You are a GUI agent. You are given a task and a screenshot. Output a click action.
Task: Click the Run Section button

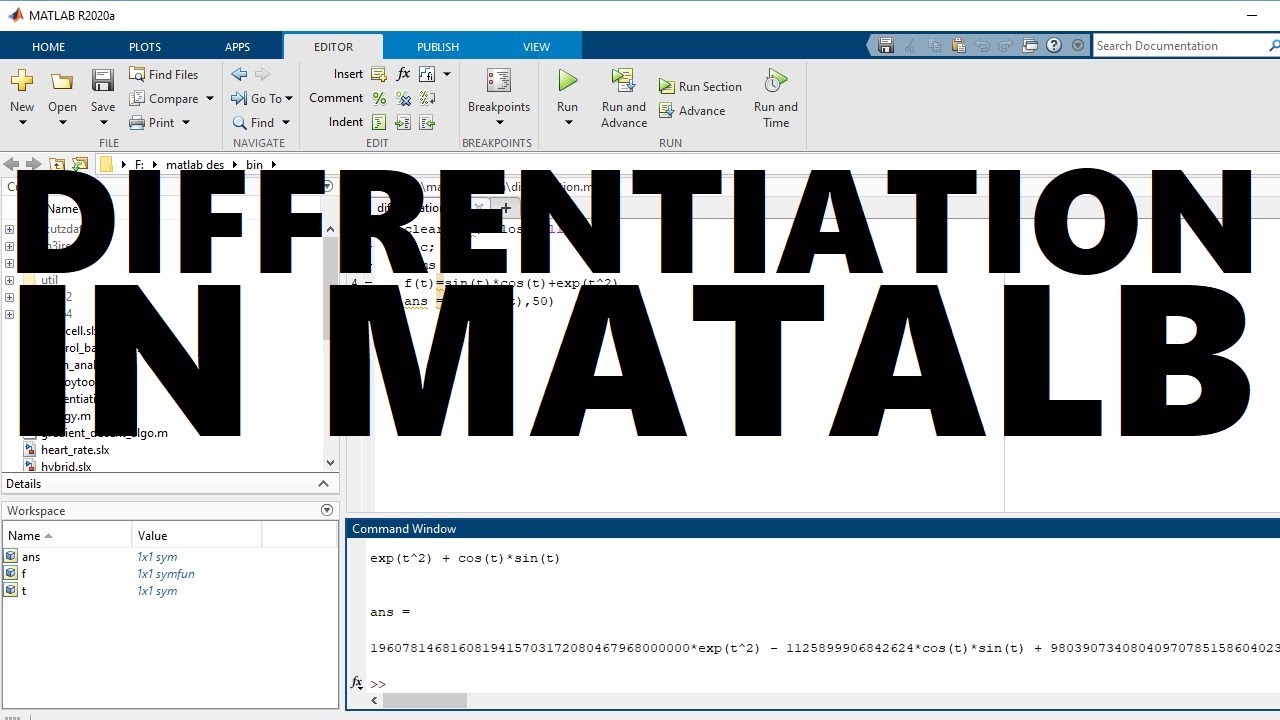click(x=700, y=87)
